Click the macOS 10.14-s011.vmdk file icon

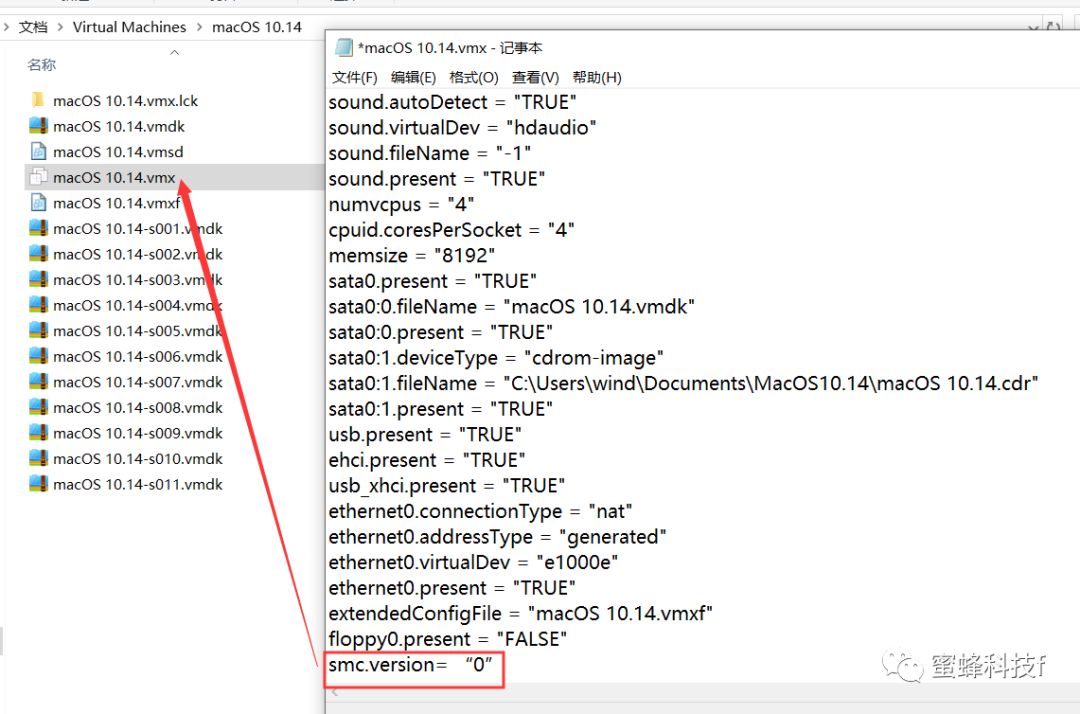(x=38, y=483)
